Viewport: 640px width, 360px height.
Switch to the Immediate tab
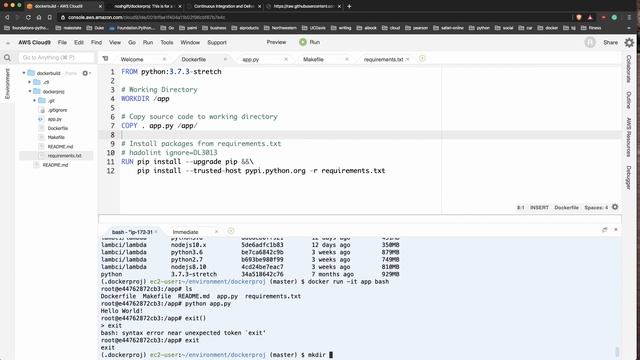[185, 232]
